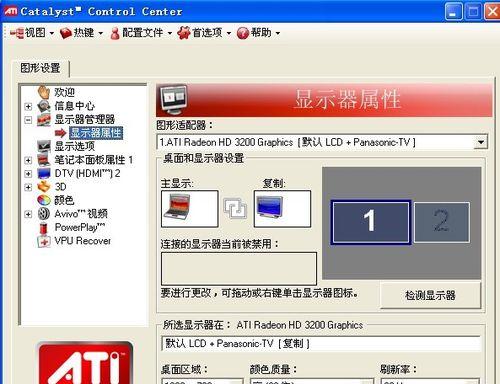Open the 图形适配器 dropdown
500x384 pixels.
click(480, 142)
